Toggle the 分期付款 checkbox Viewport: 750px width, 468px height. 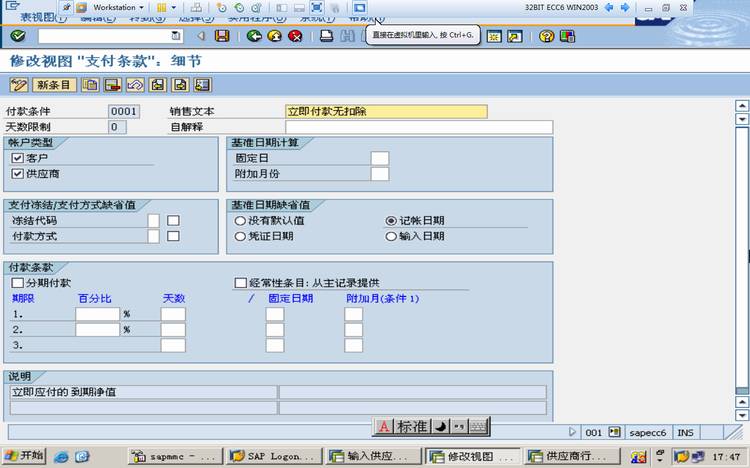coord(18,283)
